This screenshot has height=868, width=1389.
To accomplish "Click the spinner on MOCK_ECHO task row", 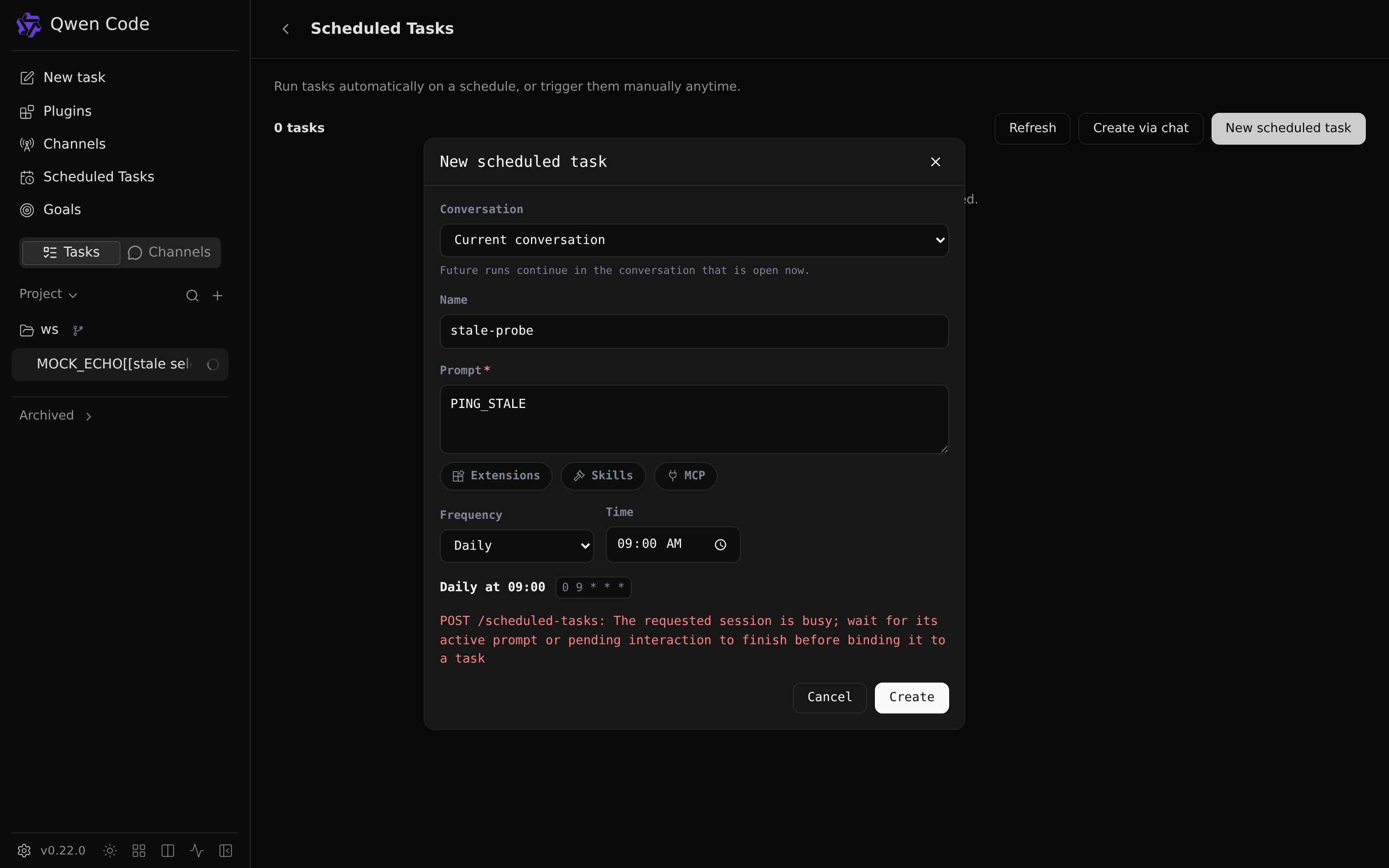I will point(213,365).
